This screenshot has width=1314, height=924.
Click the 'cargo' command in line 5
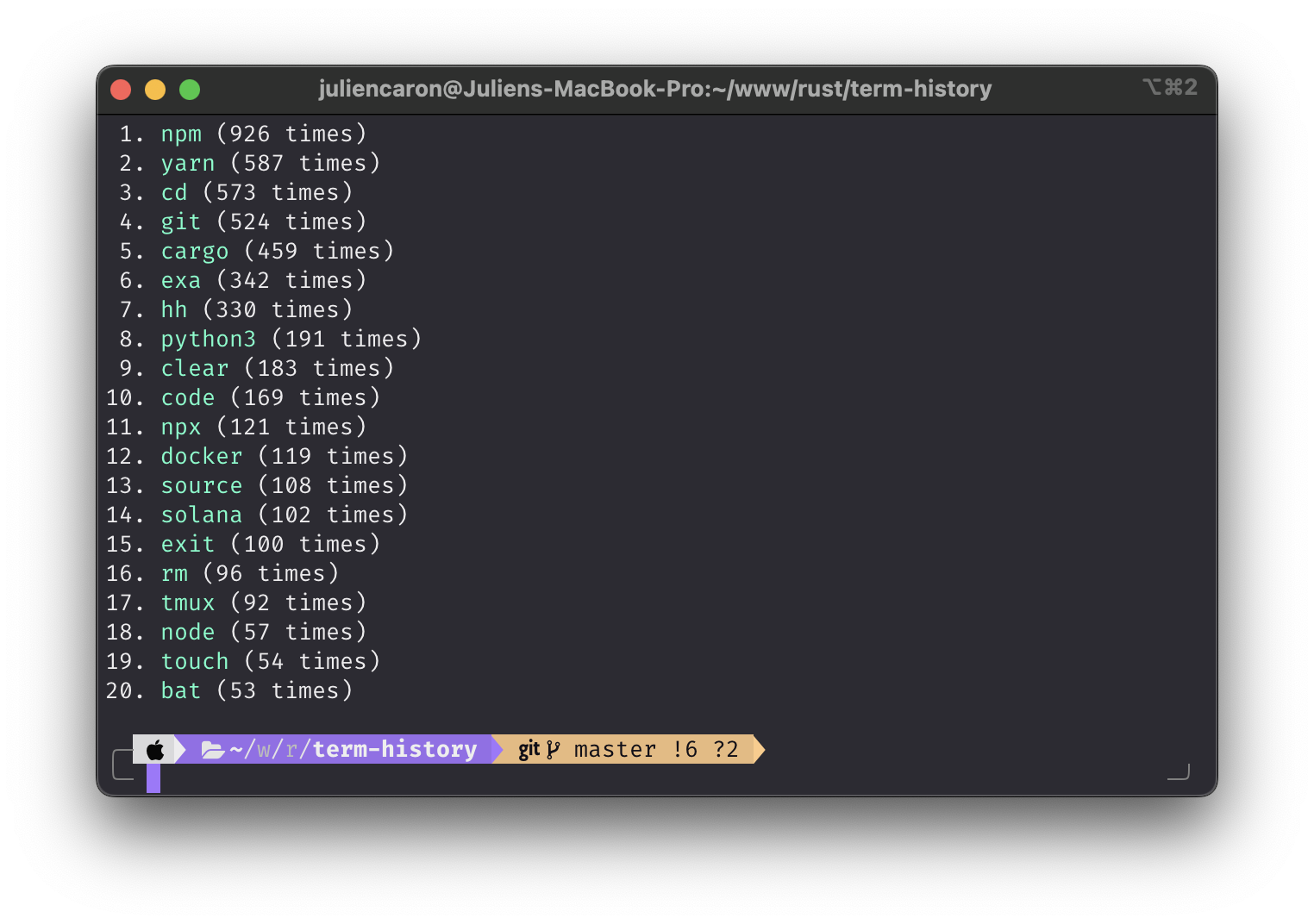(195, 252)
